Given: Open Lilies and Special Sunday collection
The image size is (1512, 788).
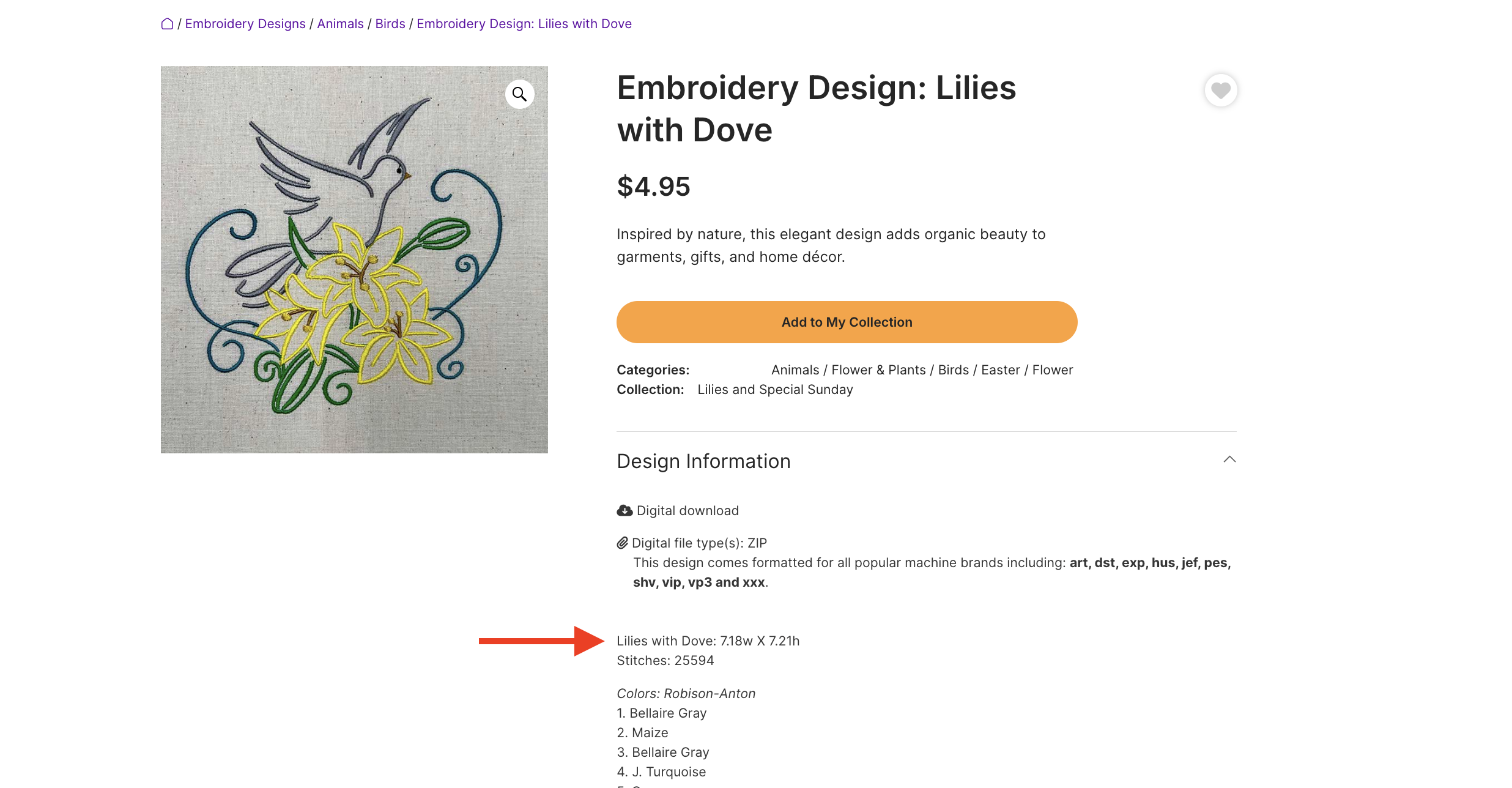Looking at the screenshot, I should pyautogui.click(x=775, y=390).
